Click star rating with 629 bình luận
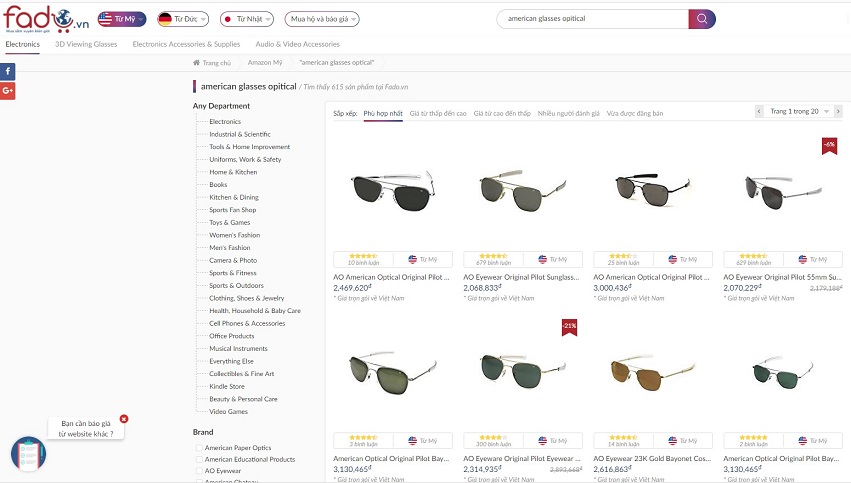Screen dimensions: 851x483 [753, 256]
